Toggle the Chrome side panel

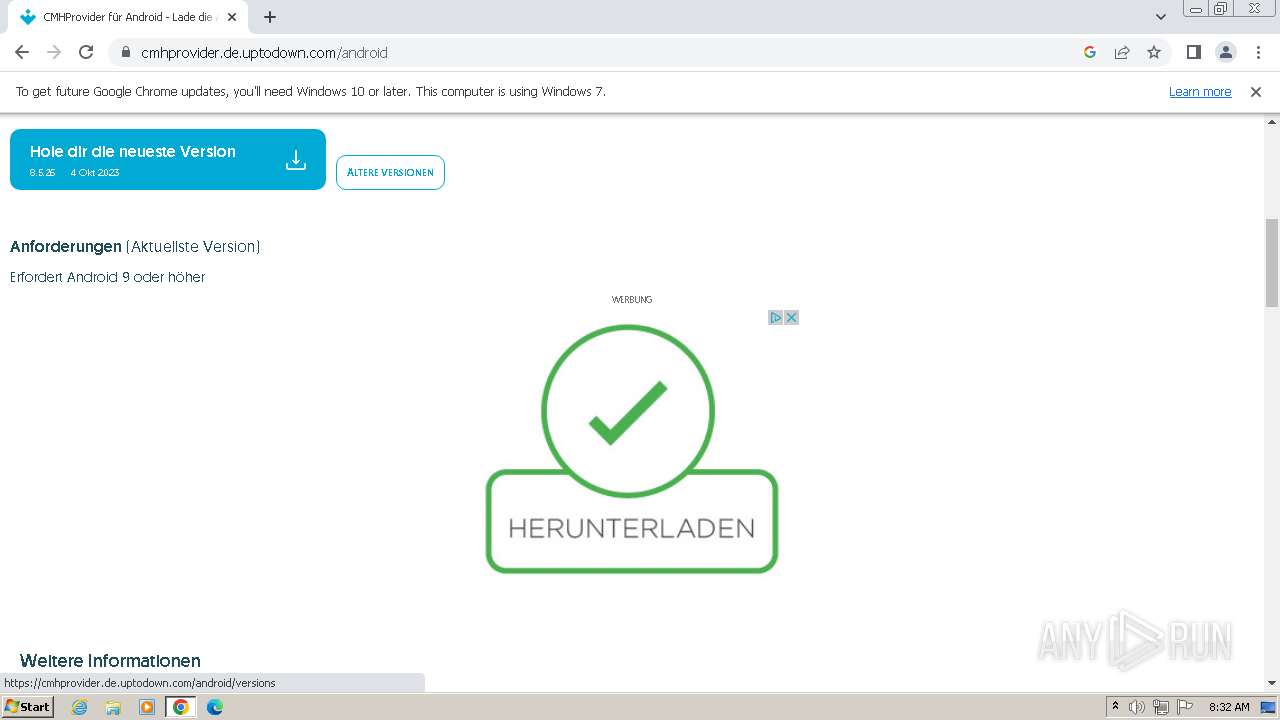click(x=1193, y=52)
